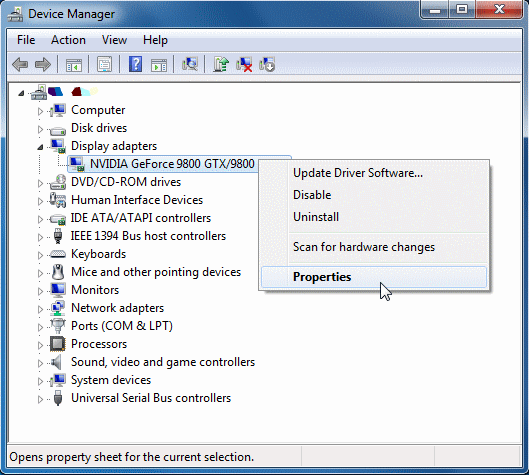Click the Show/Hide Console Tree toolbar icon
The image size is (529, 475).
pos(74,64)
